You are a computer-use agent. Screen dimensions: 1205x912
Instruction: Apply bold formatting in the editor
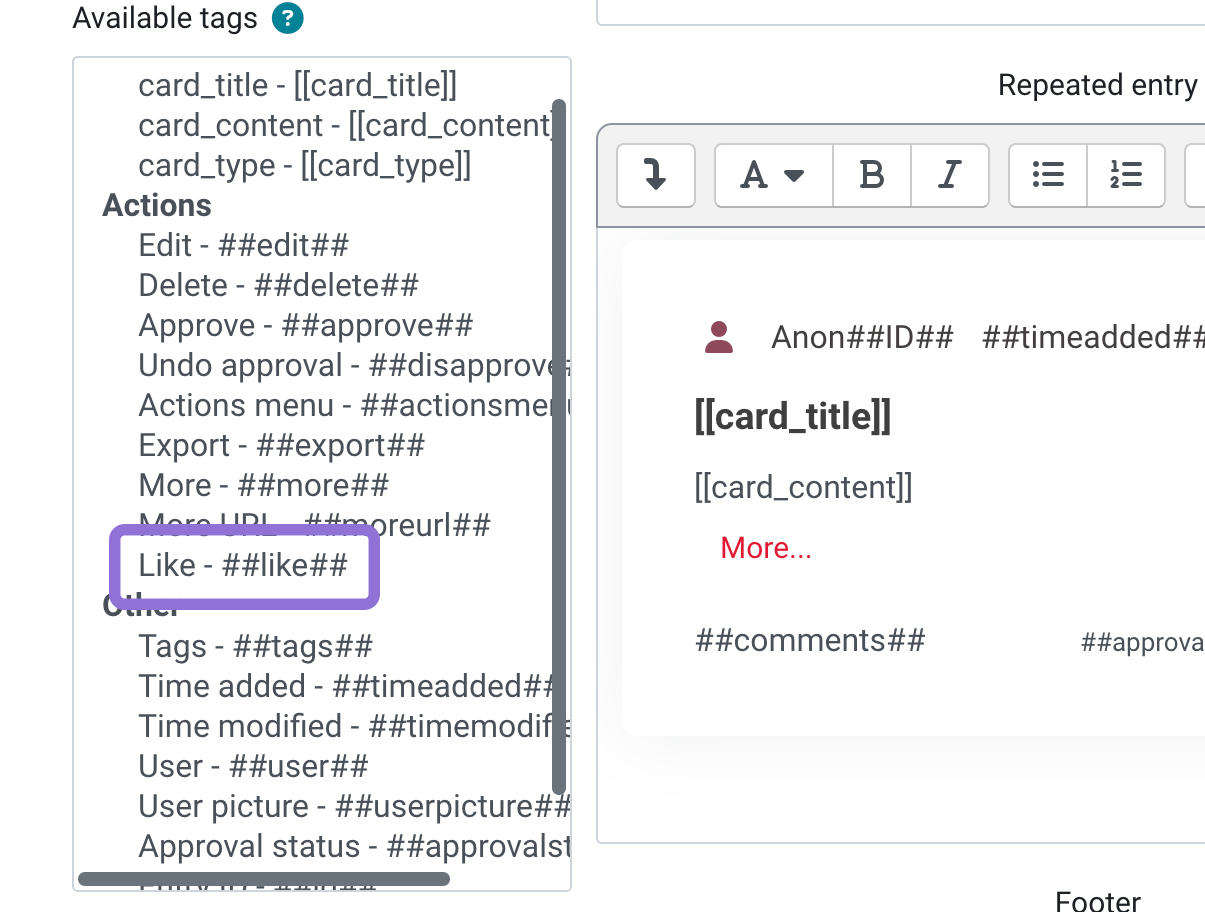coord(872,176)
